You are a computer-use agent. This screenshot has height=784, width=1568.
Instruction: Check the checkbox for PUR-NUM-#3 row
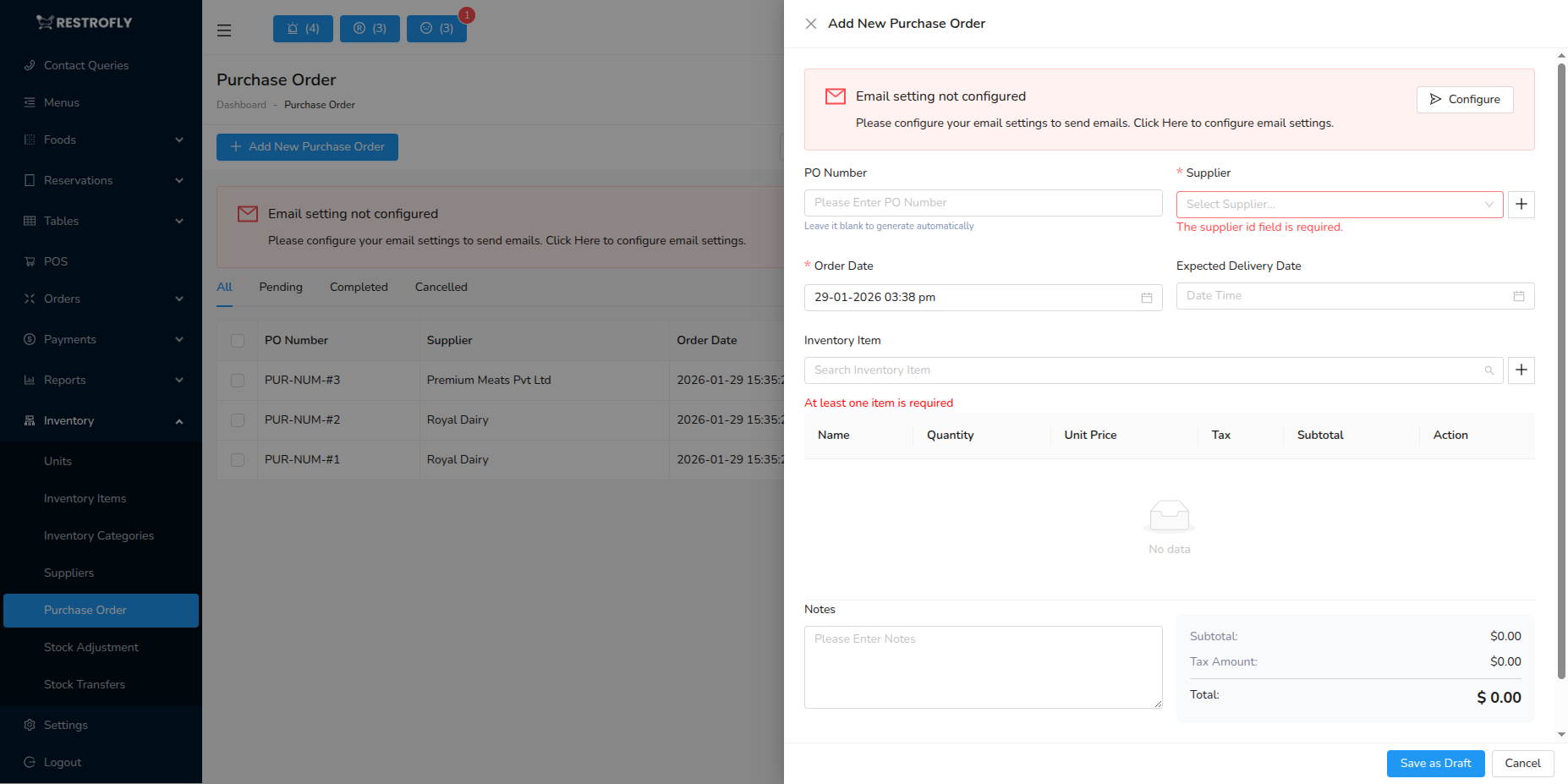click(237, 381)
